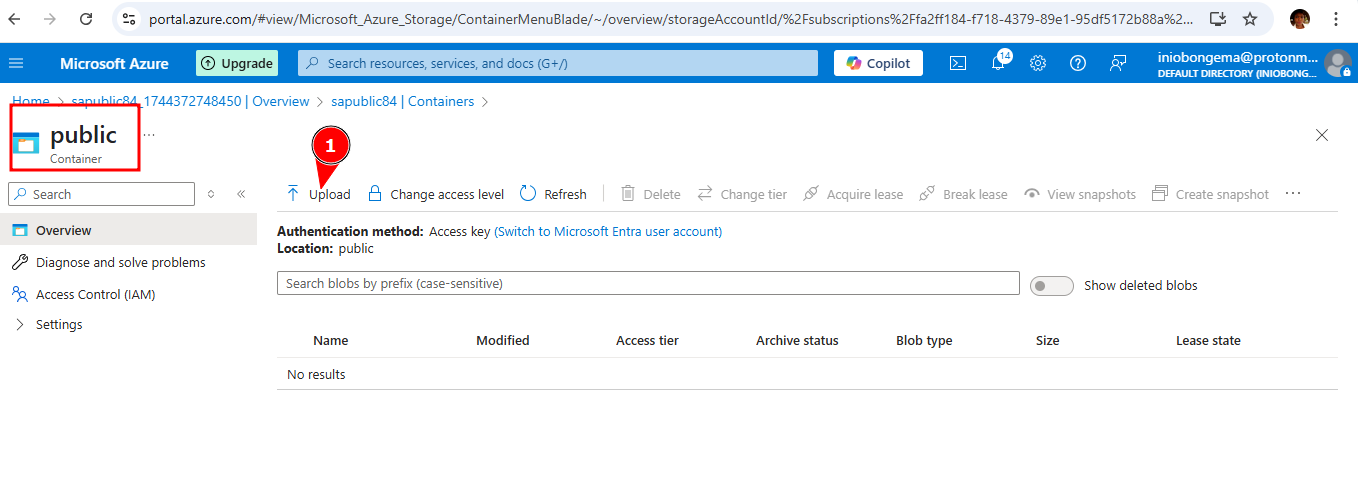Click the left menu Search field
1358x491 pixels.
click(101, 194)
